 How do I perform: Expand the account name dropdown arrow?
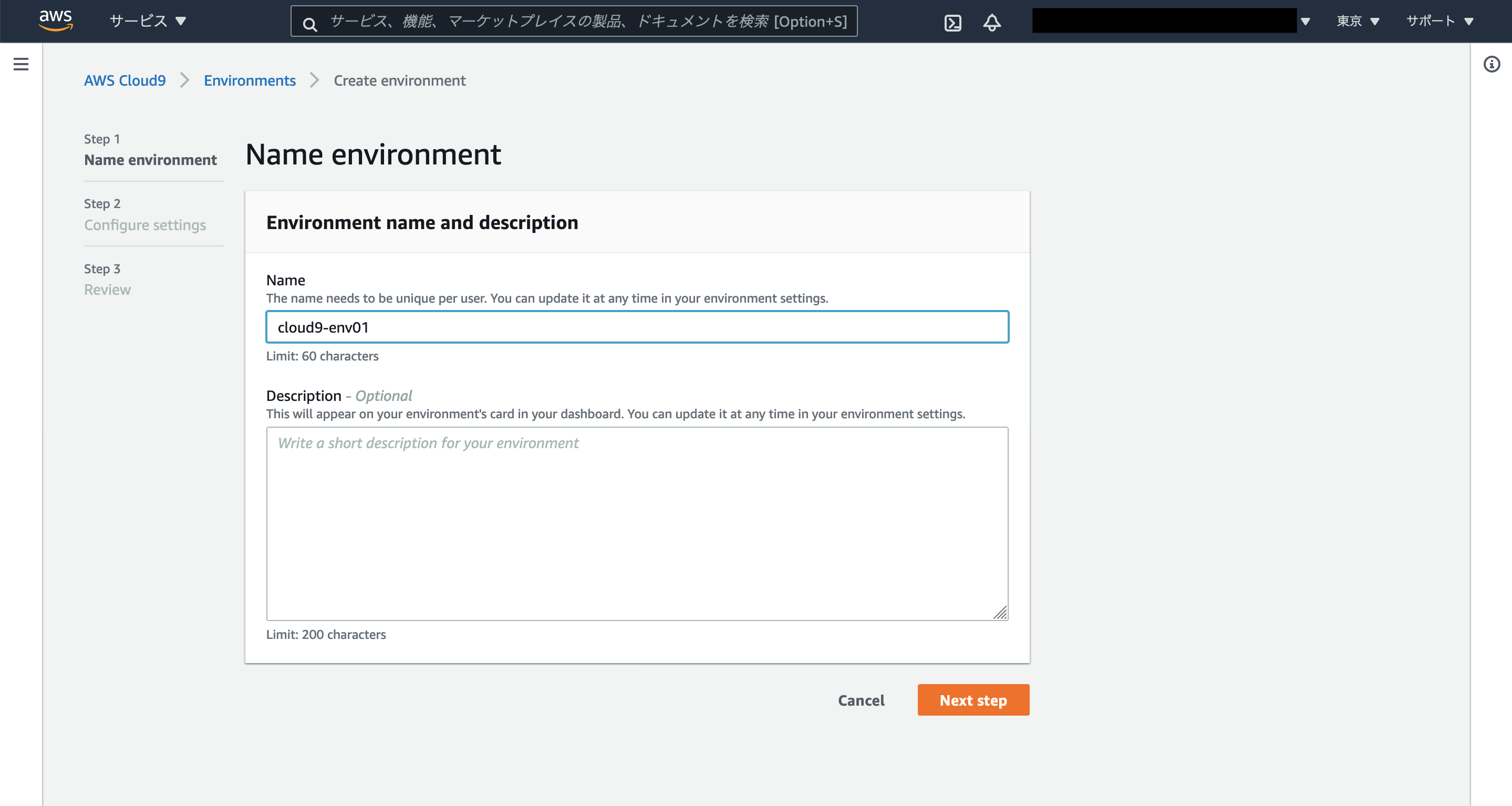(x=1306, y=22)
